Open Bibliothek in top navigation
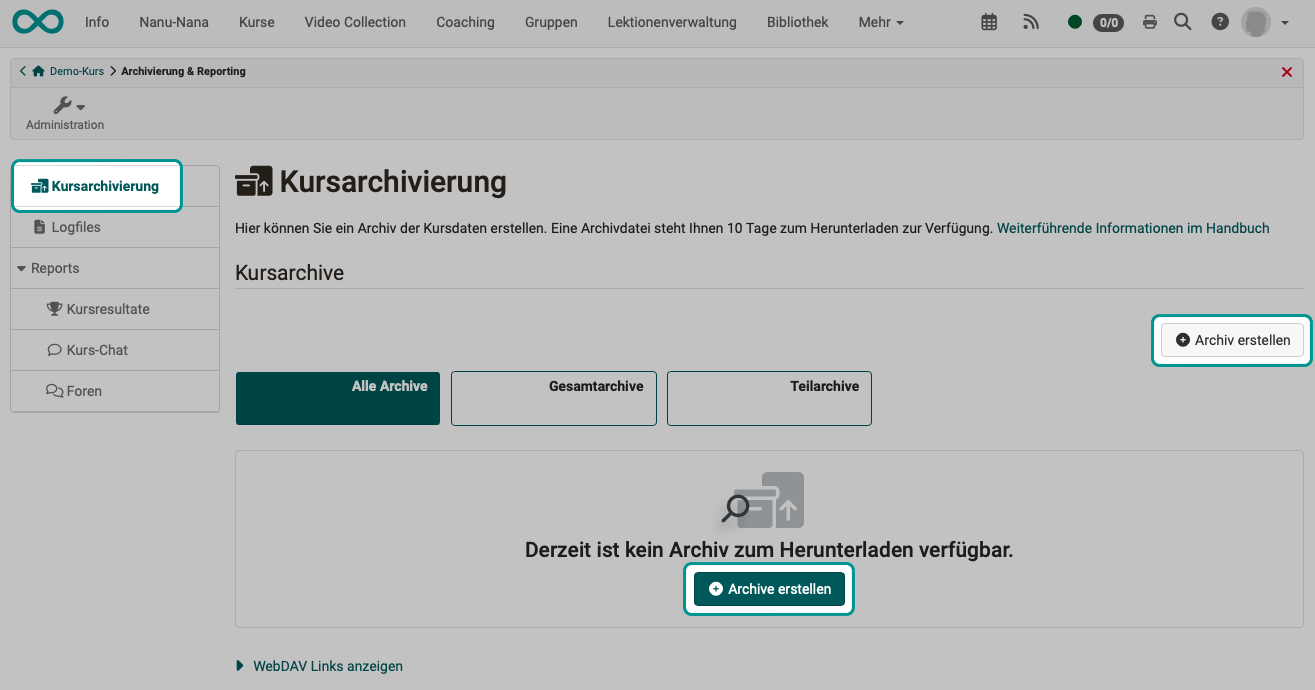Viewport: 1315px width, 690px height. [798, 22]
